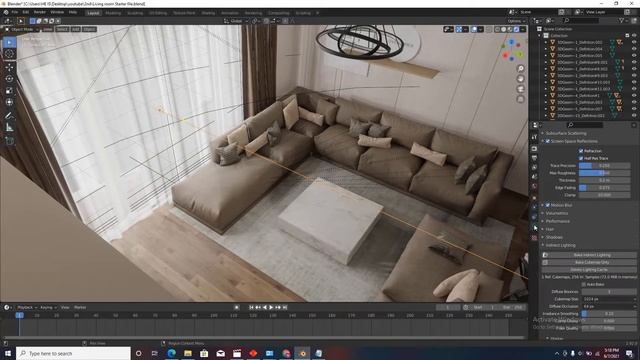640x360 pixels.
Task: Open the View Layer properties tab icon
Action: (x=534, y=167)
